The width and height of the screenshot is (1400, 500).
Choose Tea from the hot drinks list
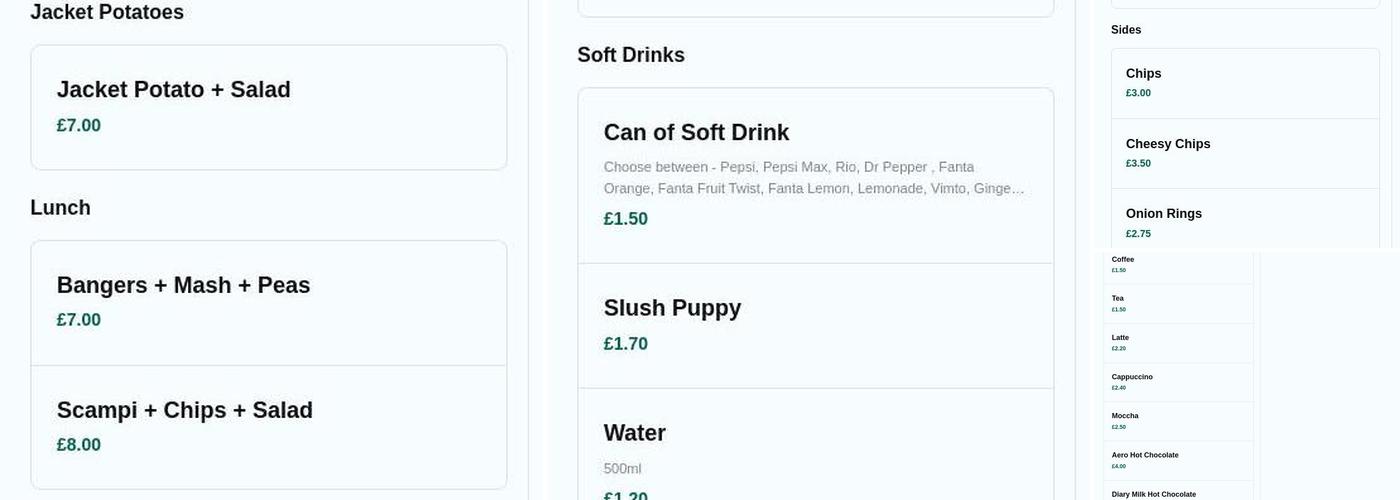tap(1178, 303)
